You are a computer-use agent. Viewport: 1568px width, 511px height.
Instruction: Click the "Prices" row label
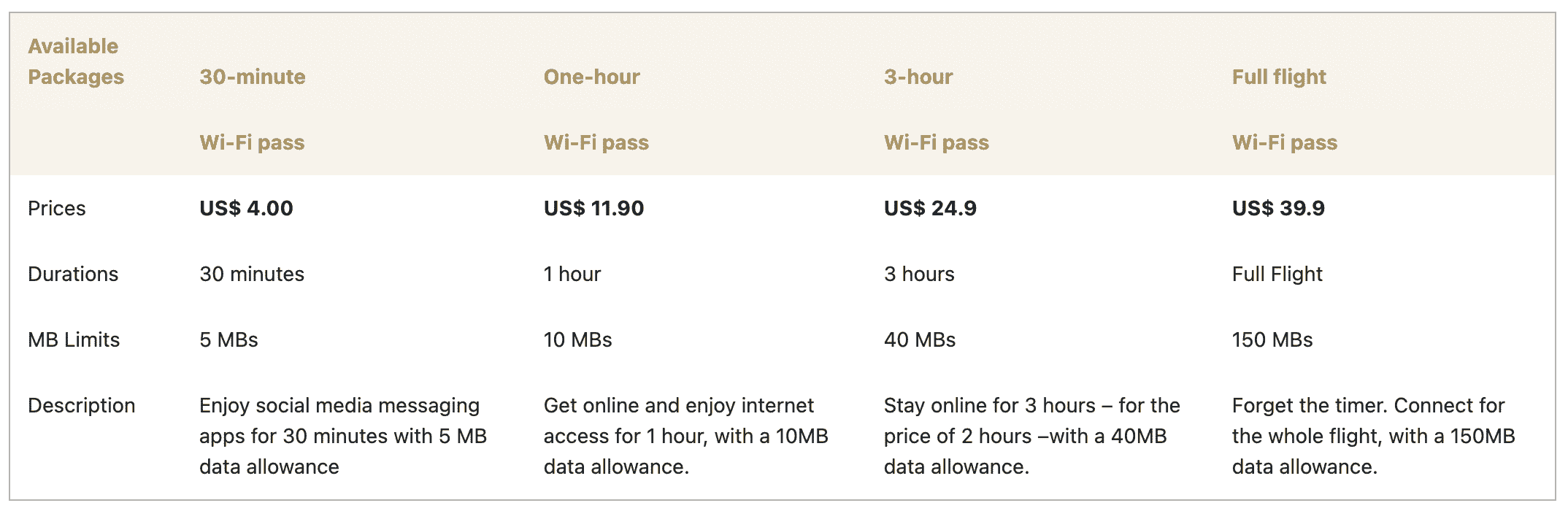(57, 208)
